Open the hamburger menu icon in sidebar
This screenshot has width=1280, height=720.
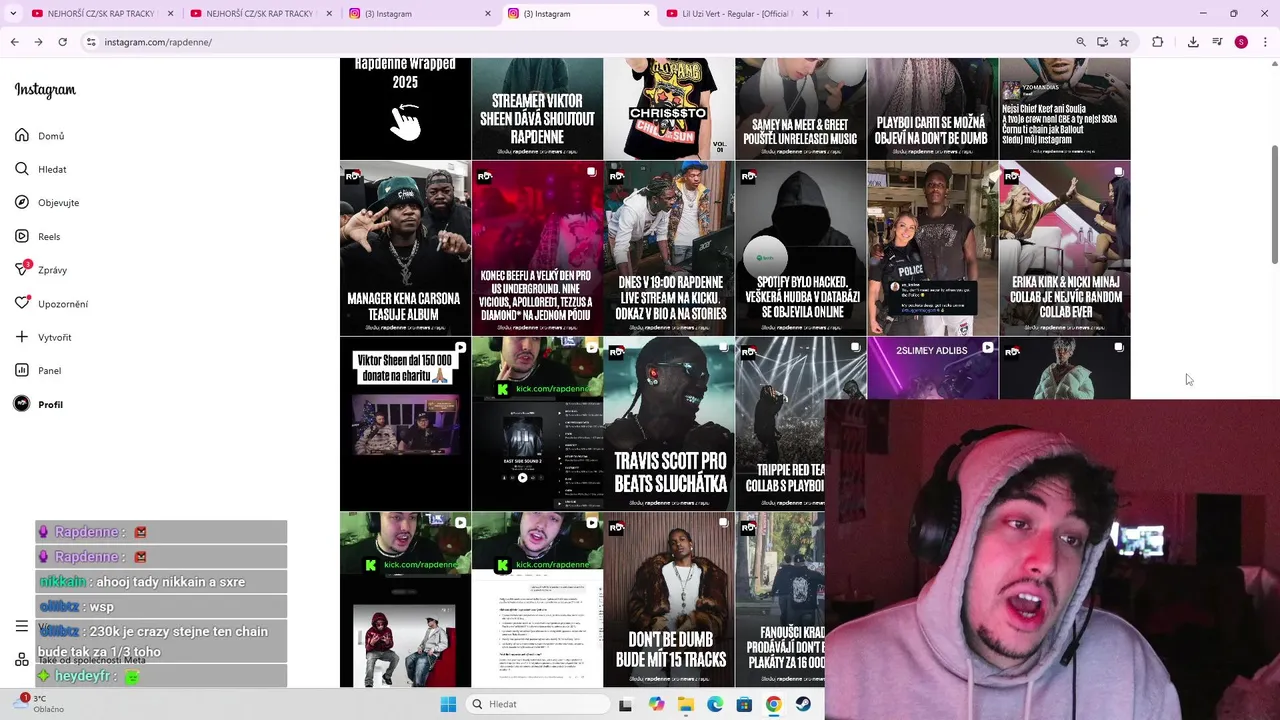point(21,626)
